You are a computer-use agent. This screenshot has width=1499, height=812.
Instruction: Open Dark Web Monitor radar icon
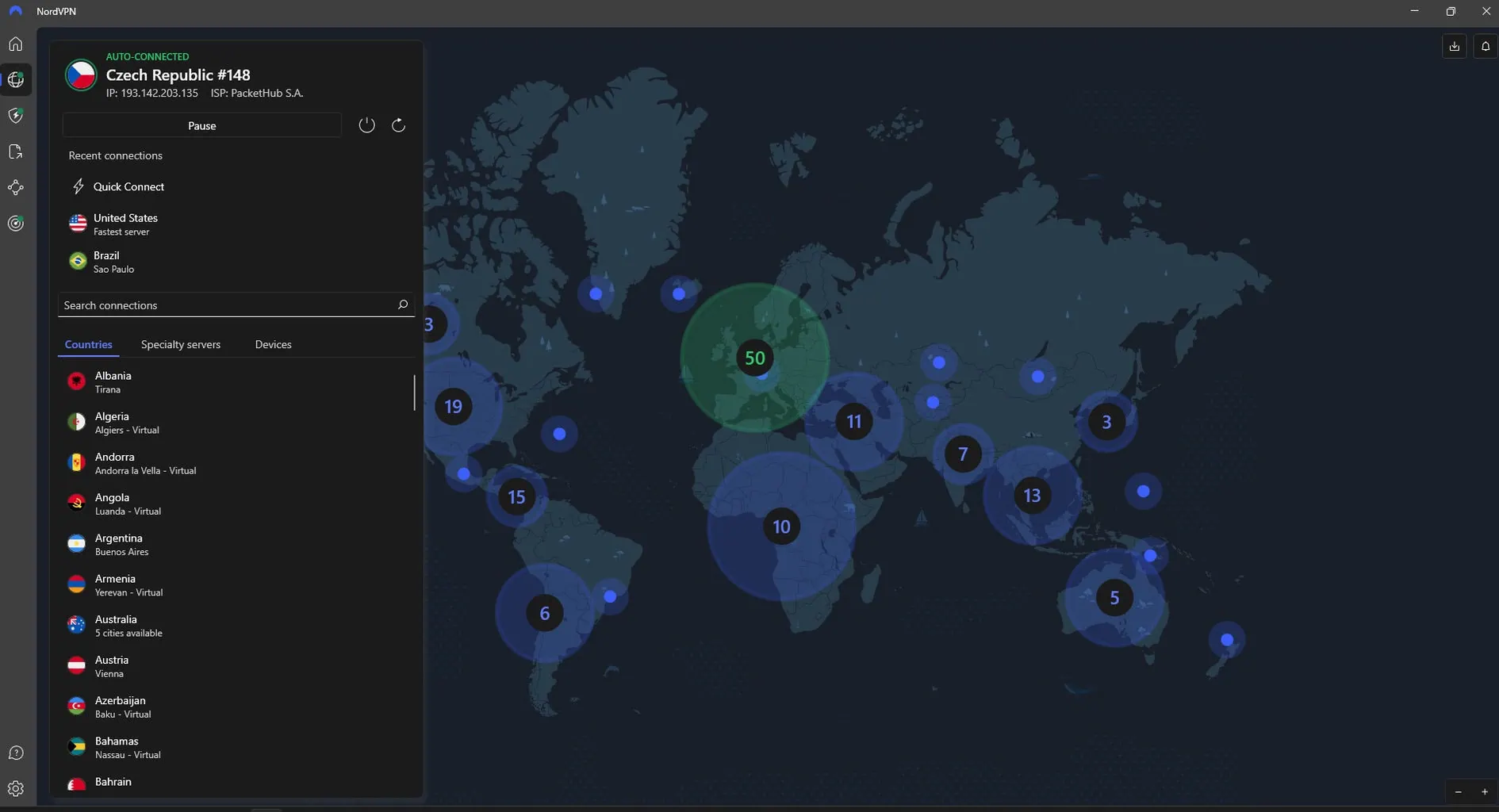tap(16, 224)
